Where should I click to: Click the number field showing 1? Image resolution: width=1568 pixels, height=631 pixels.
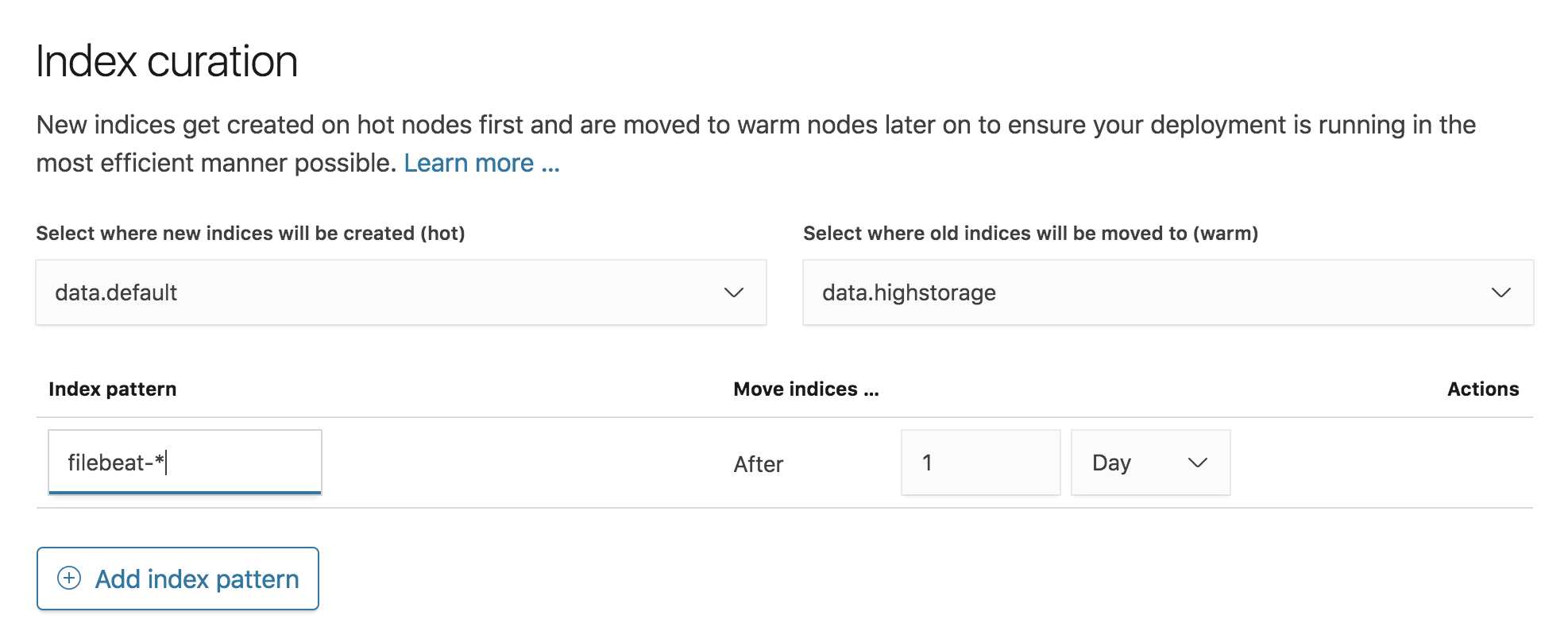tap(981, 463)
